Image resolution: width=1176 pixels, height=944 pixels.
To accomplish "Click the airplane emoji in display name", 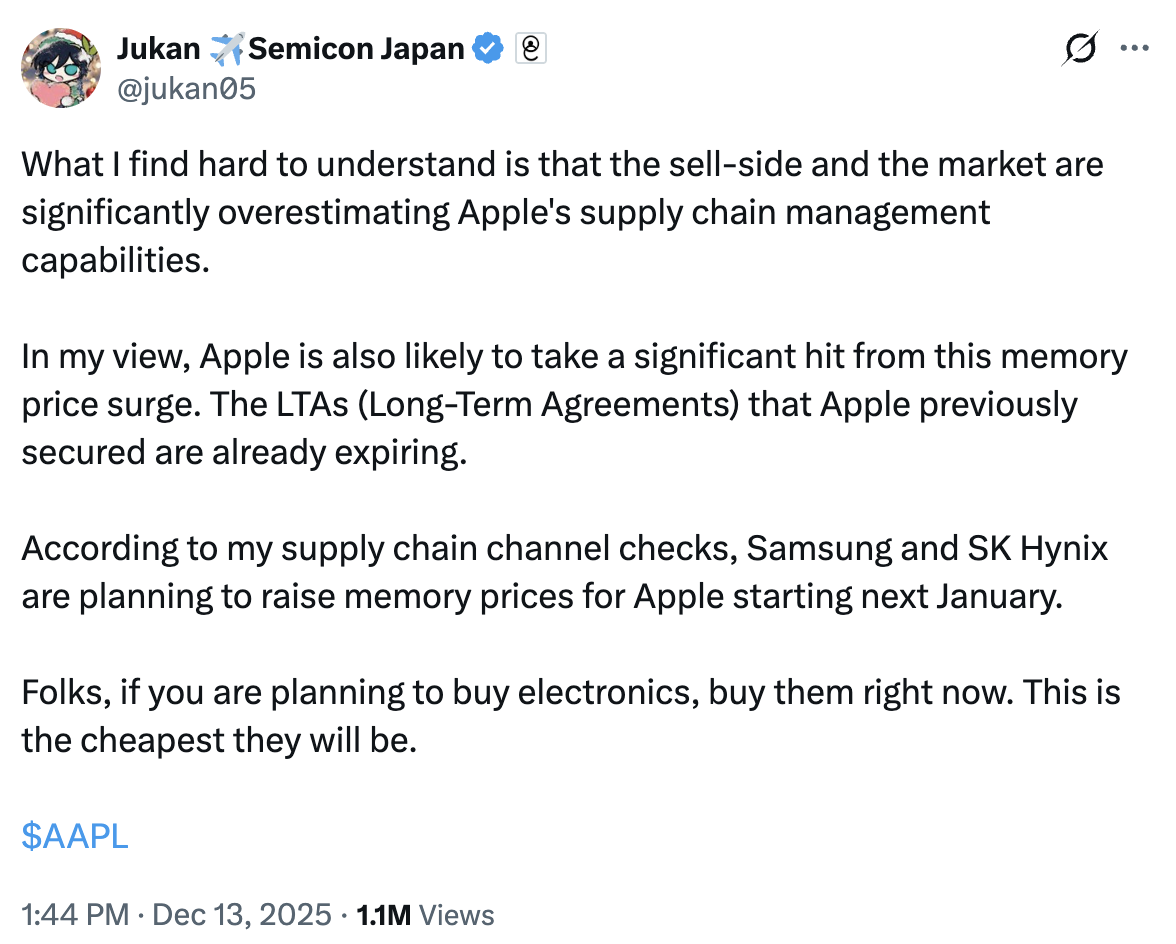I will (x=227, y=48).
